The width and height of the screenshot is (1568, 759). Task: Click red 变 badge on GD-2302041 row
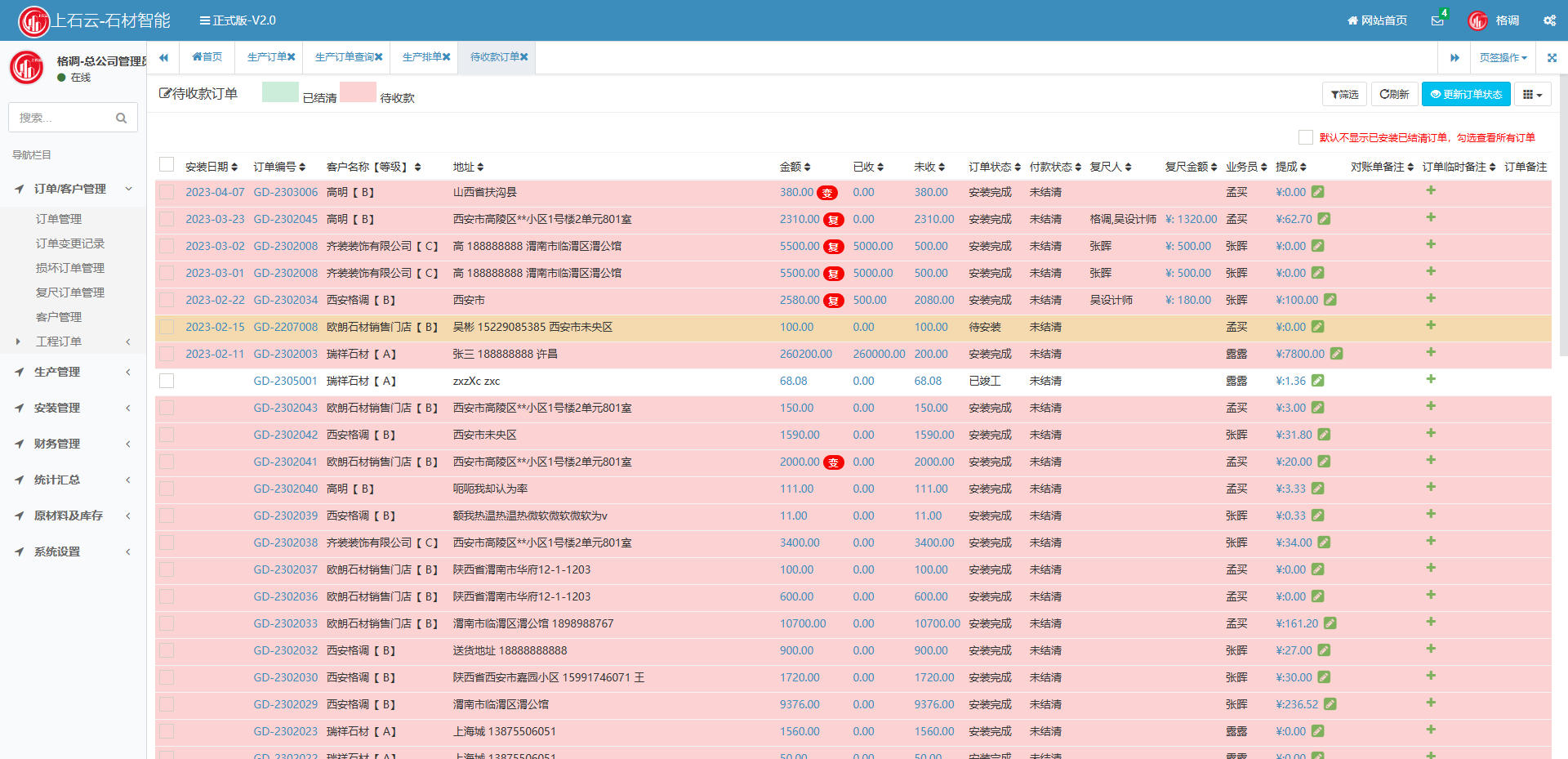coord(833,462)
